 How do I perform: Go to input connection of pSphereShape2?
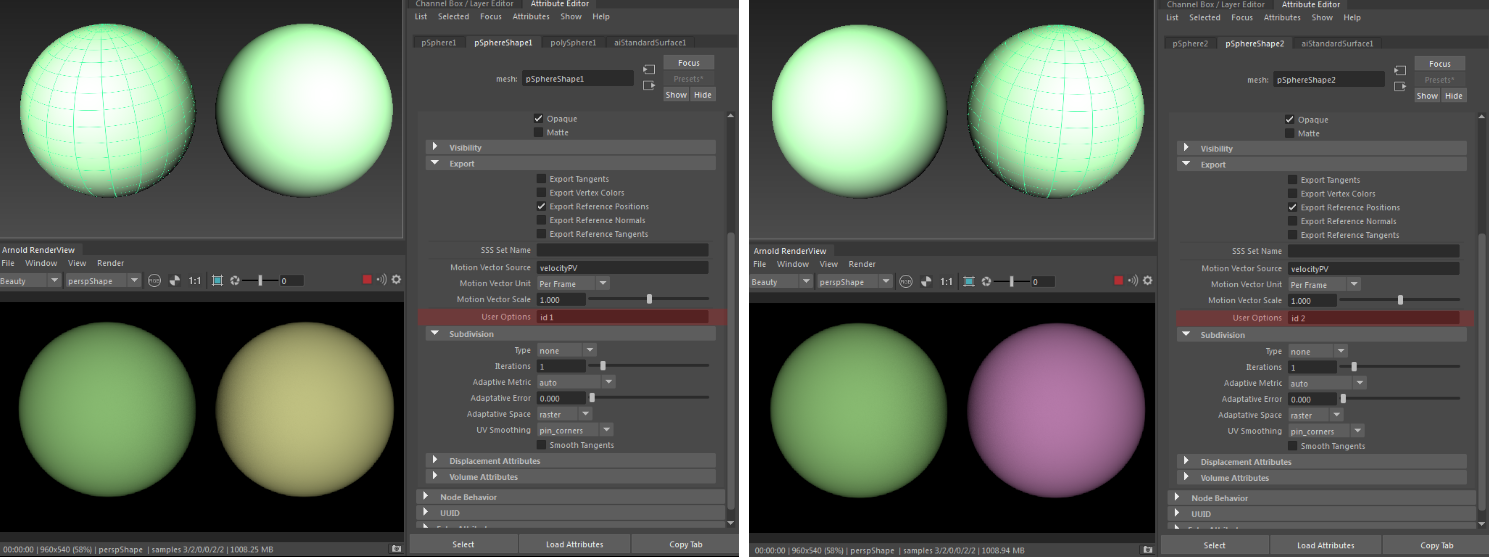[x=1400, y=70]
